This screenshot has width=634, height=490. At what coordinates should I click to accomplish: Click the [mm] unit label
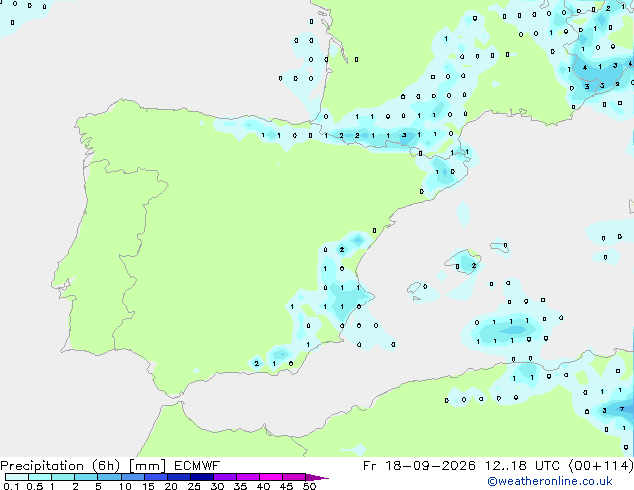[x=147, y=466]
